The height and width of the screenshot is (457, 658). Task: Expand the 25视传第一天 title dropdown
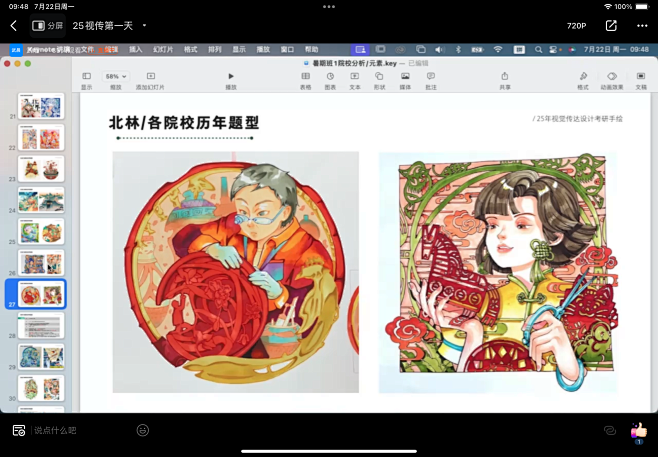pos(144,25)
